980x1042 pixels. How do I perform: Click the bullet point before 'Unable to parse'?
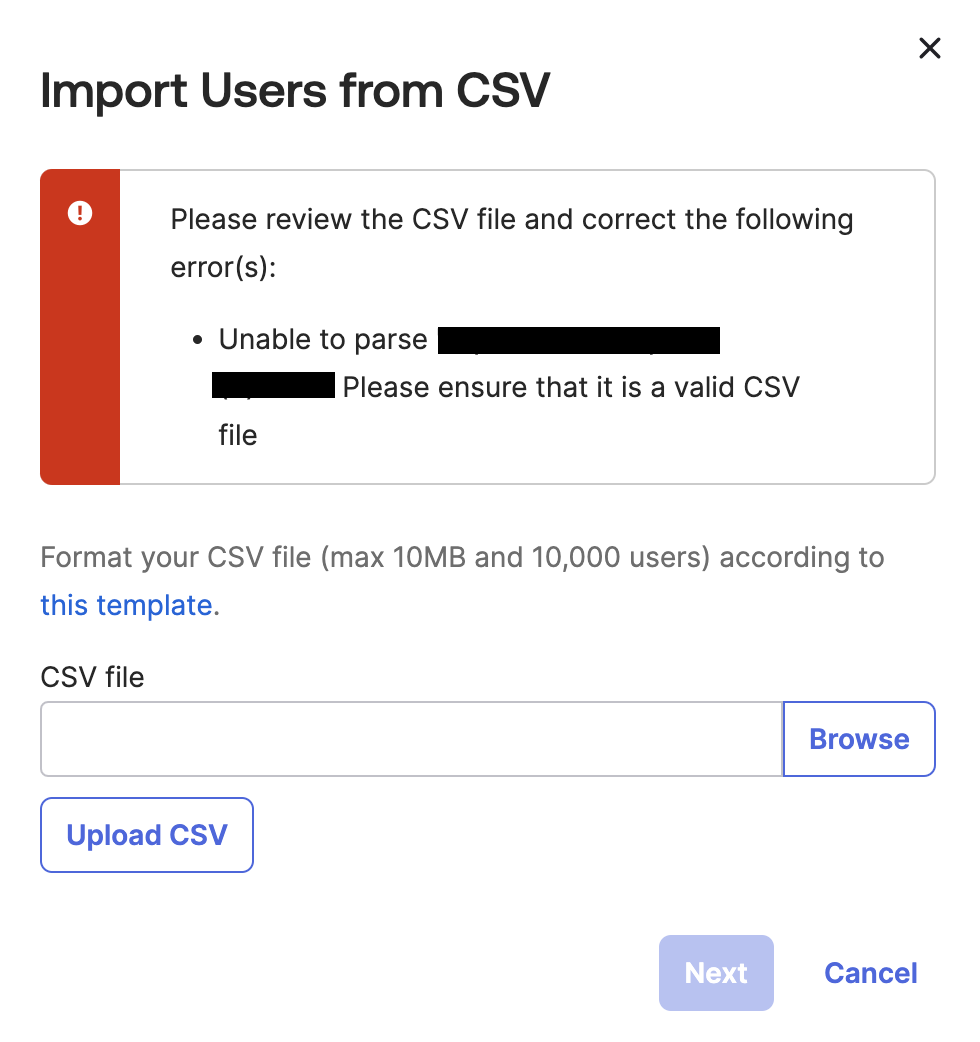(x=198, y=341)
